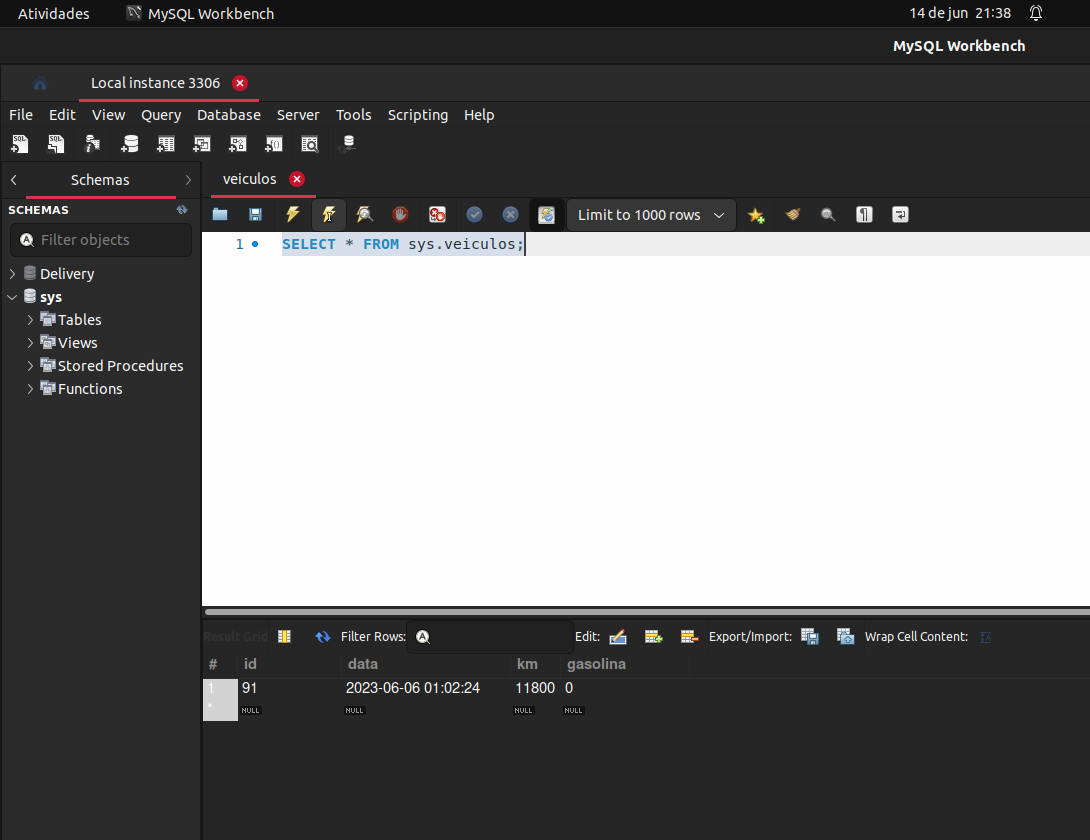Expand Views under sys
This screenshot has width=1090, height=840.
tap(30, 343)
